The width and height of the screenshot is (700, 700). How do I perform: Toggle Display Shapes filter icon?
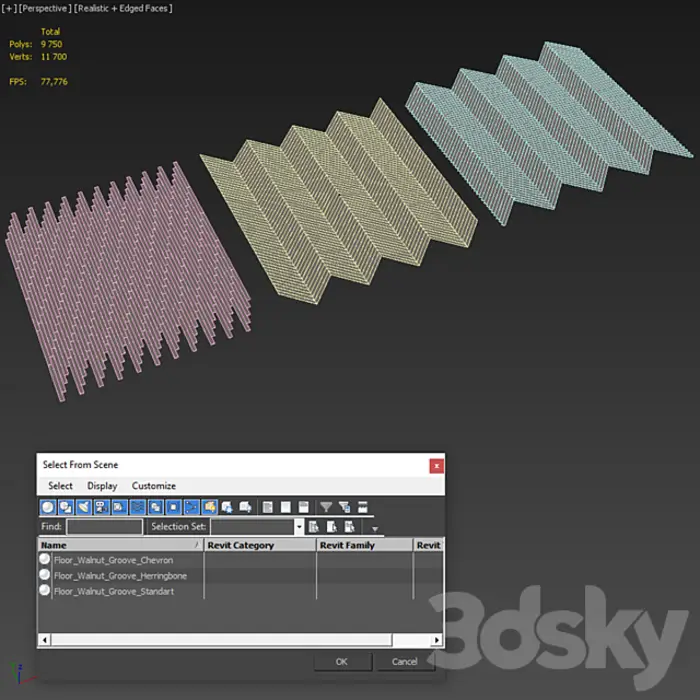point(66,507)
